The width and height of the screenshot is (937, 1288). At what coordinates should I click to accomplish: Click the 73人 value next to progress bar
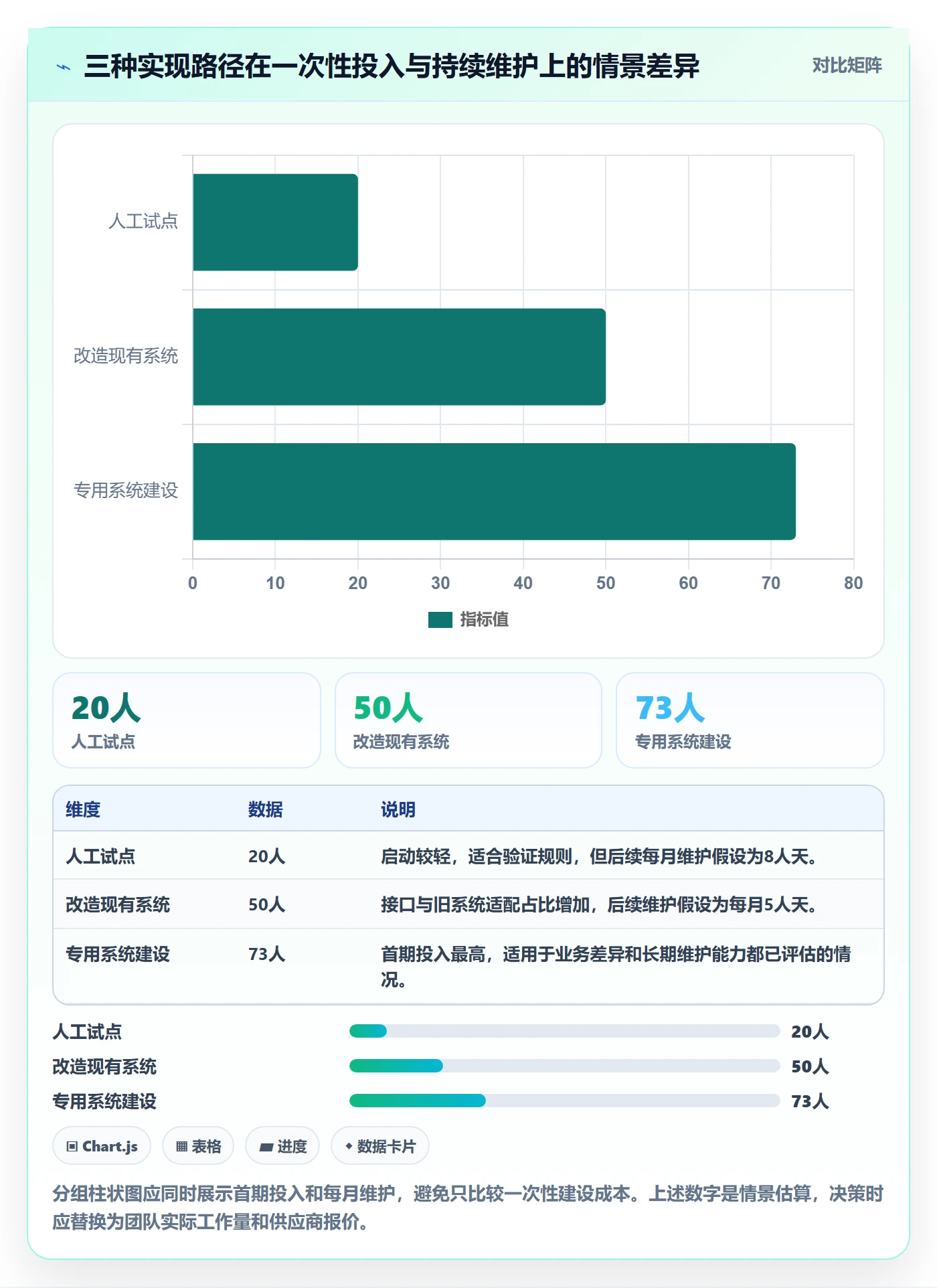coord(810,1101)
